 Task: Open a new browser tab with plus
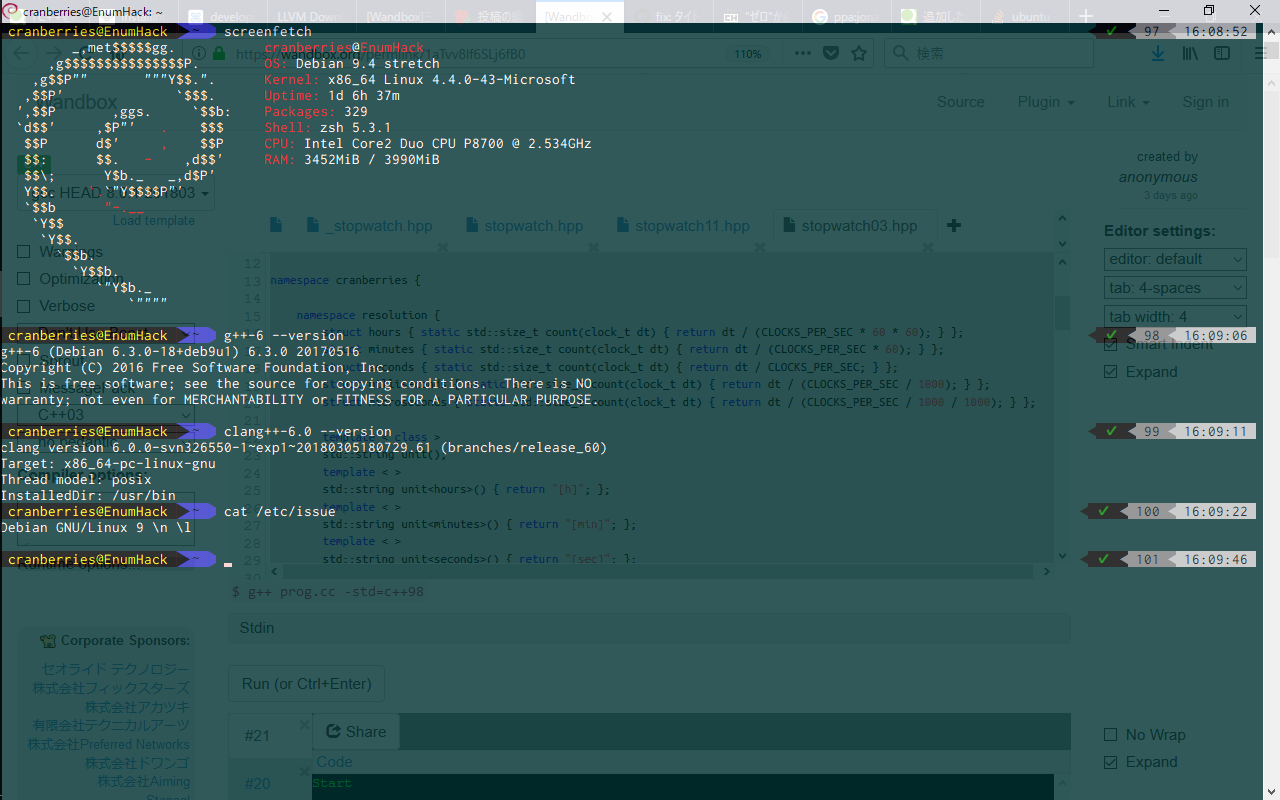tap(1086, 15)
